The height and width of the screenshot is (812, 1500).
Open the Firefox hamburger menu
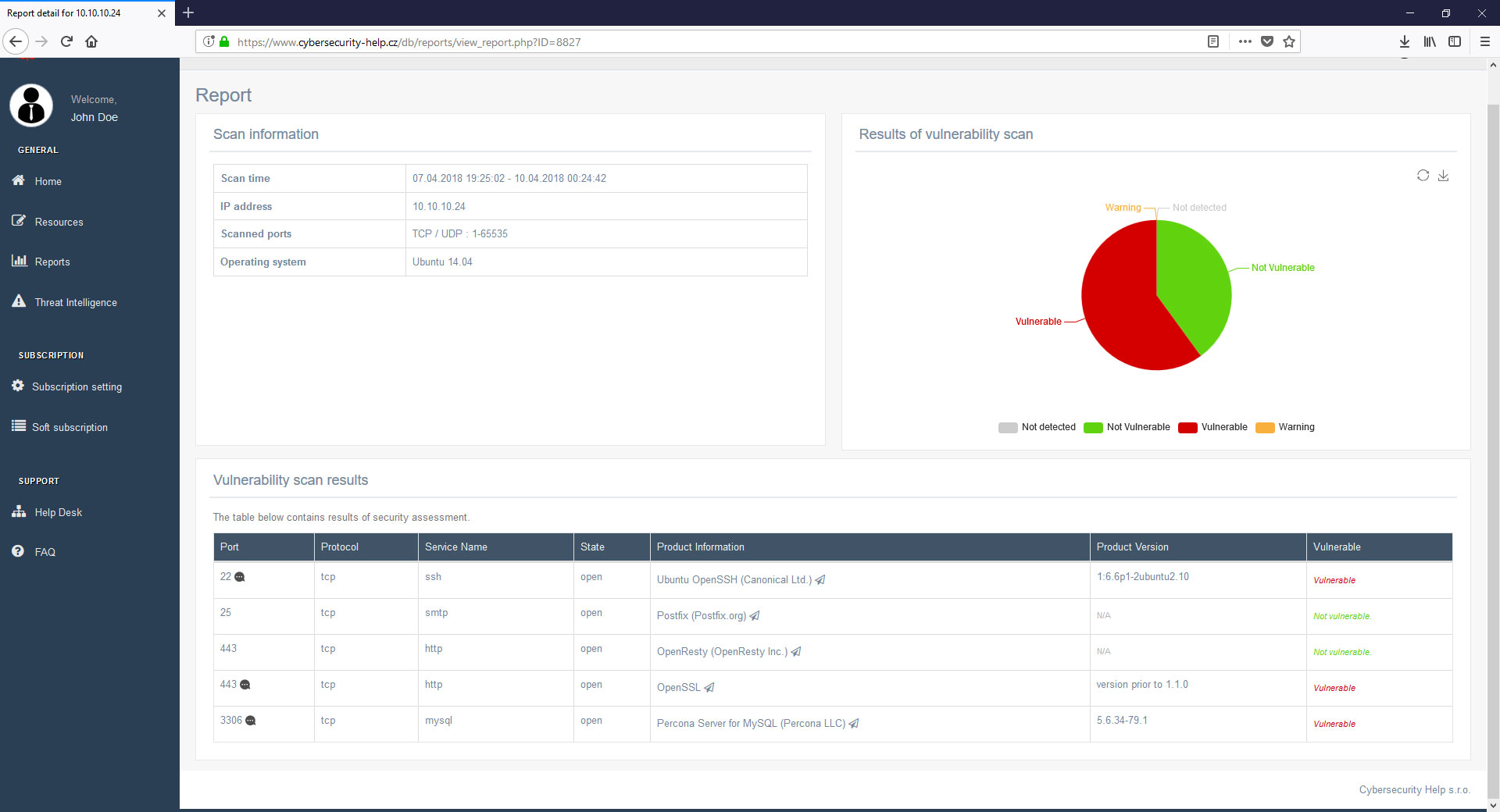click(1485, 41)
